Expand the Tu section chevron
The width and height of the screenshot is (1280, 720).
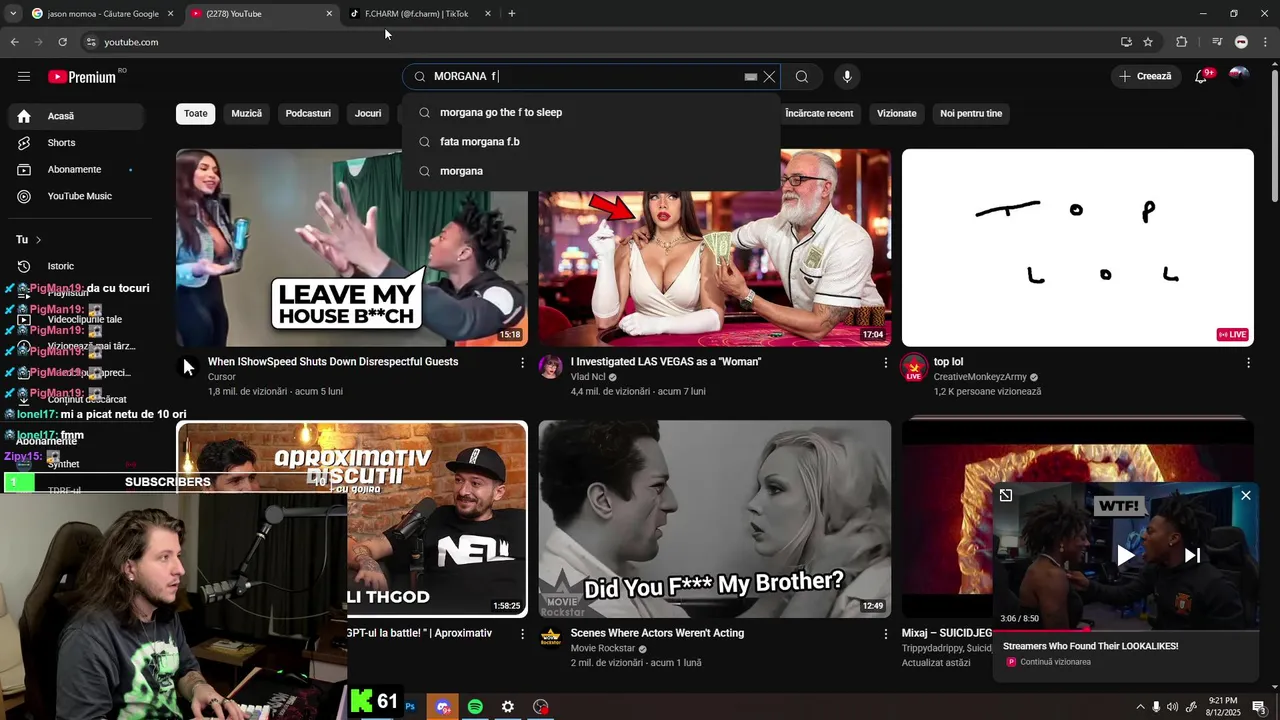[x=38, y=240]
